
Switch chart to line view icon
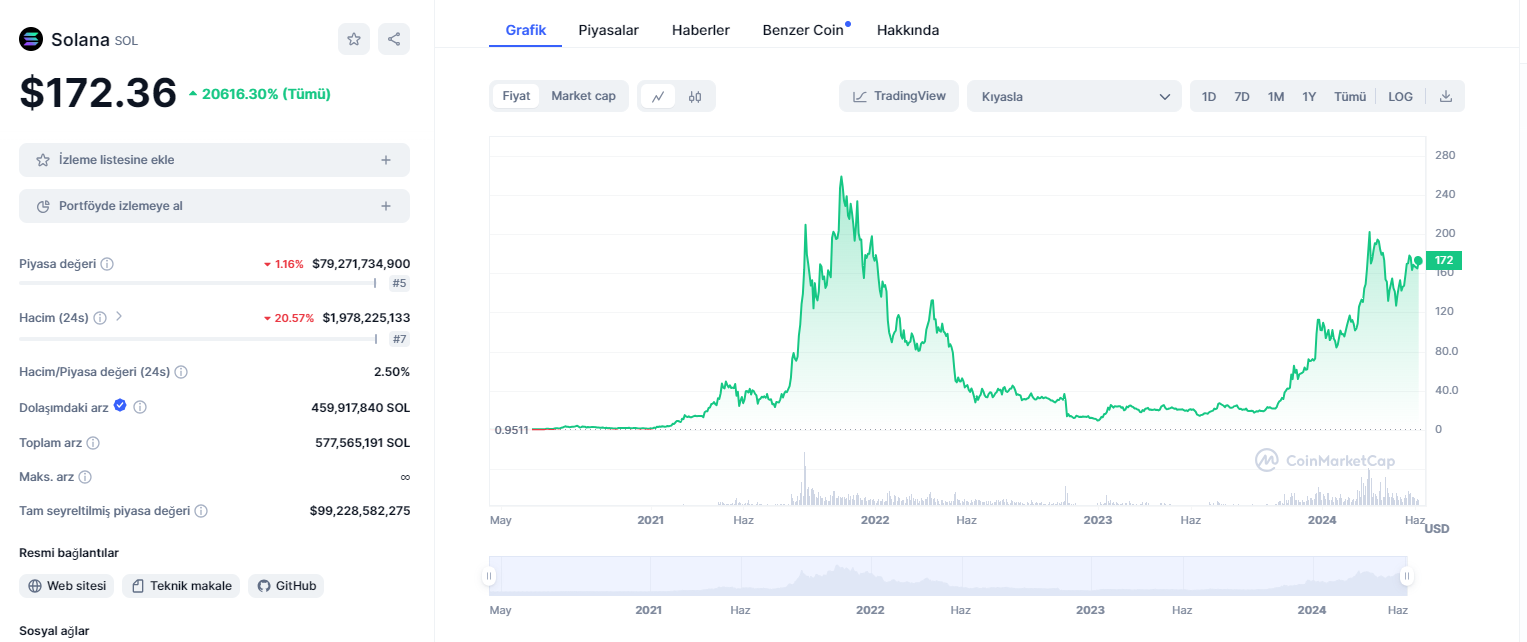pyautogui.click(x=658, y=96)
